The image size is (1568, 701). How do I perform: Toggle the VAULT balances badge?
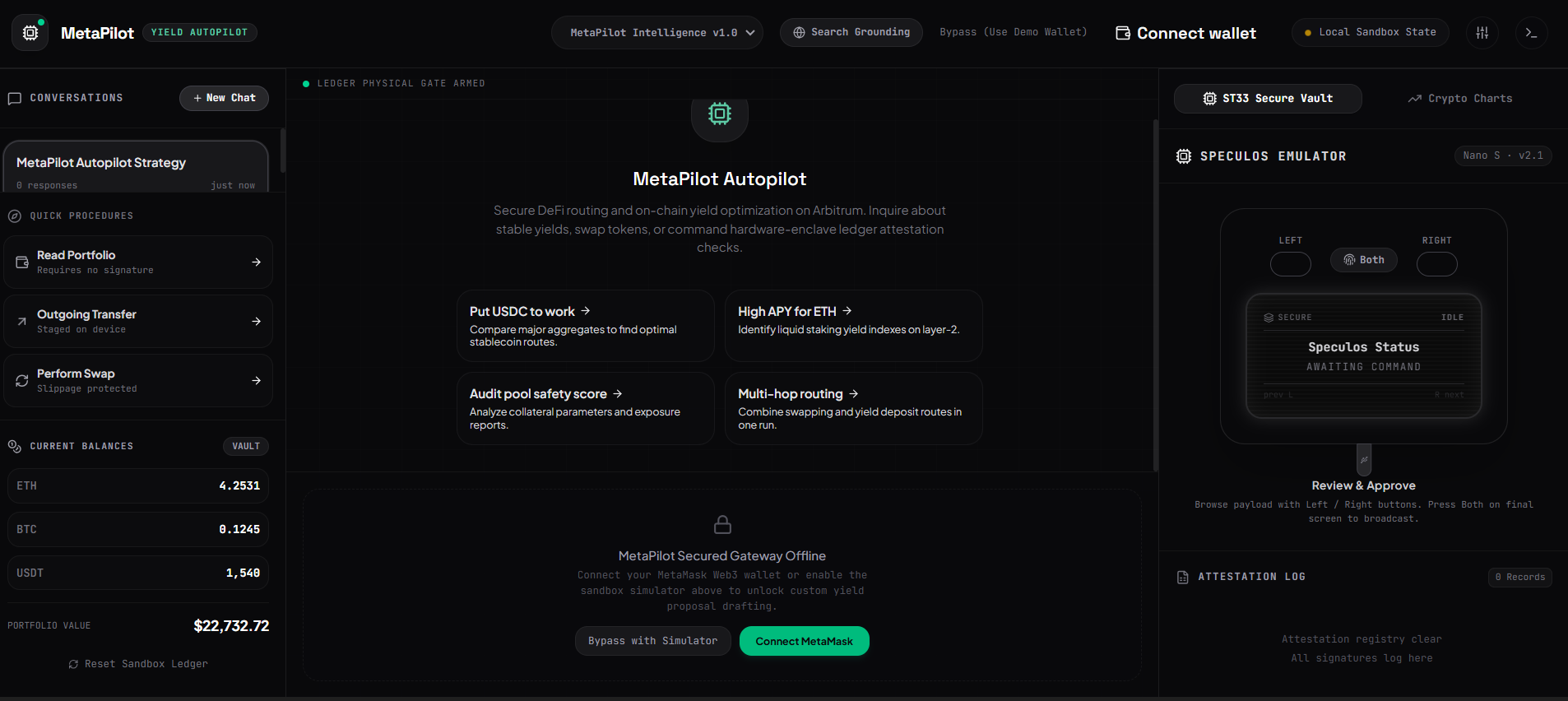pyautogui.click(x=246, y=446)
